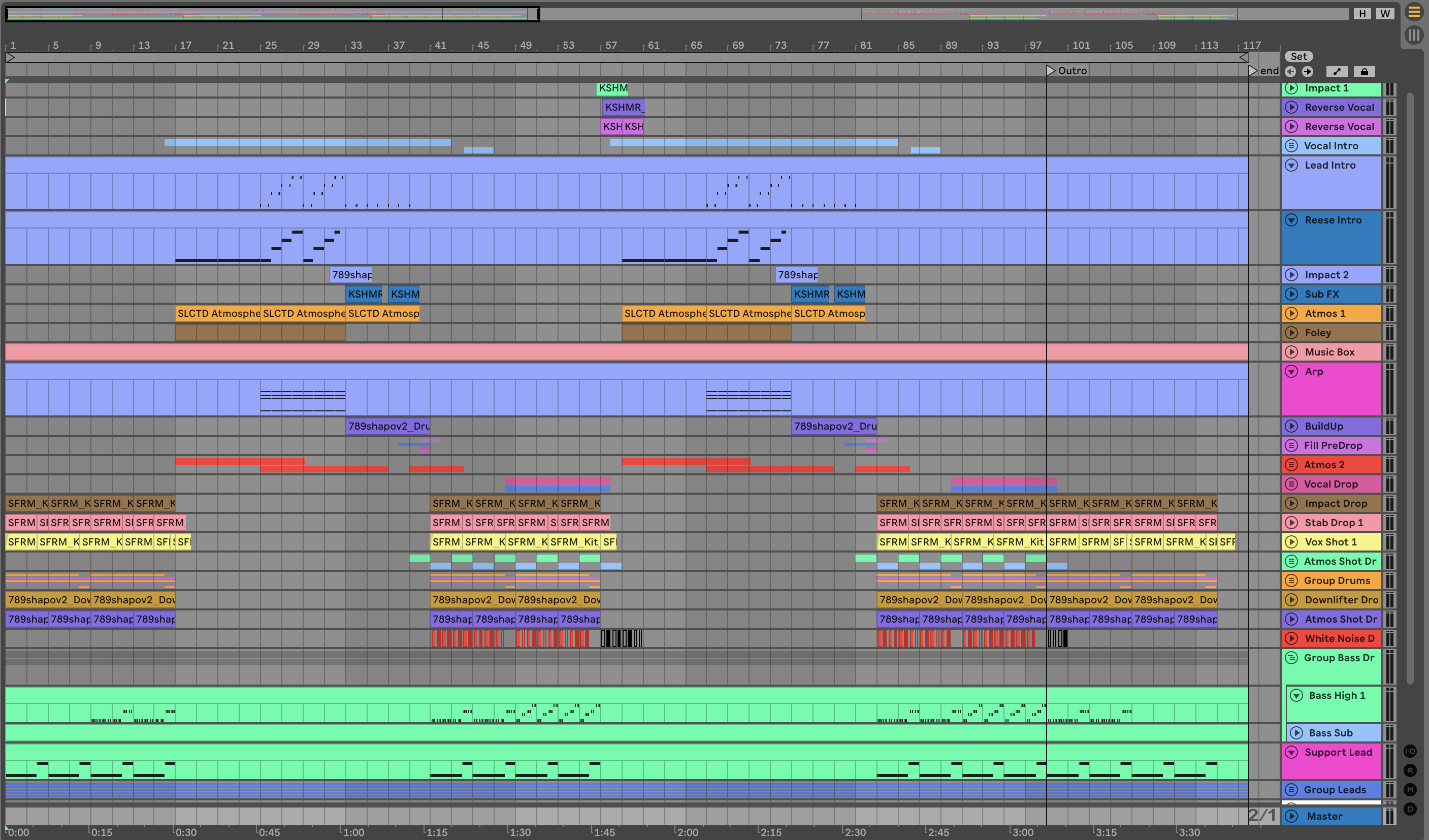
Task: Collapse the Lead Intro track
Action: coord(1291,165)
